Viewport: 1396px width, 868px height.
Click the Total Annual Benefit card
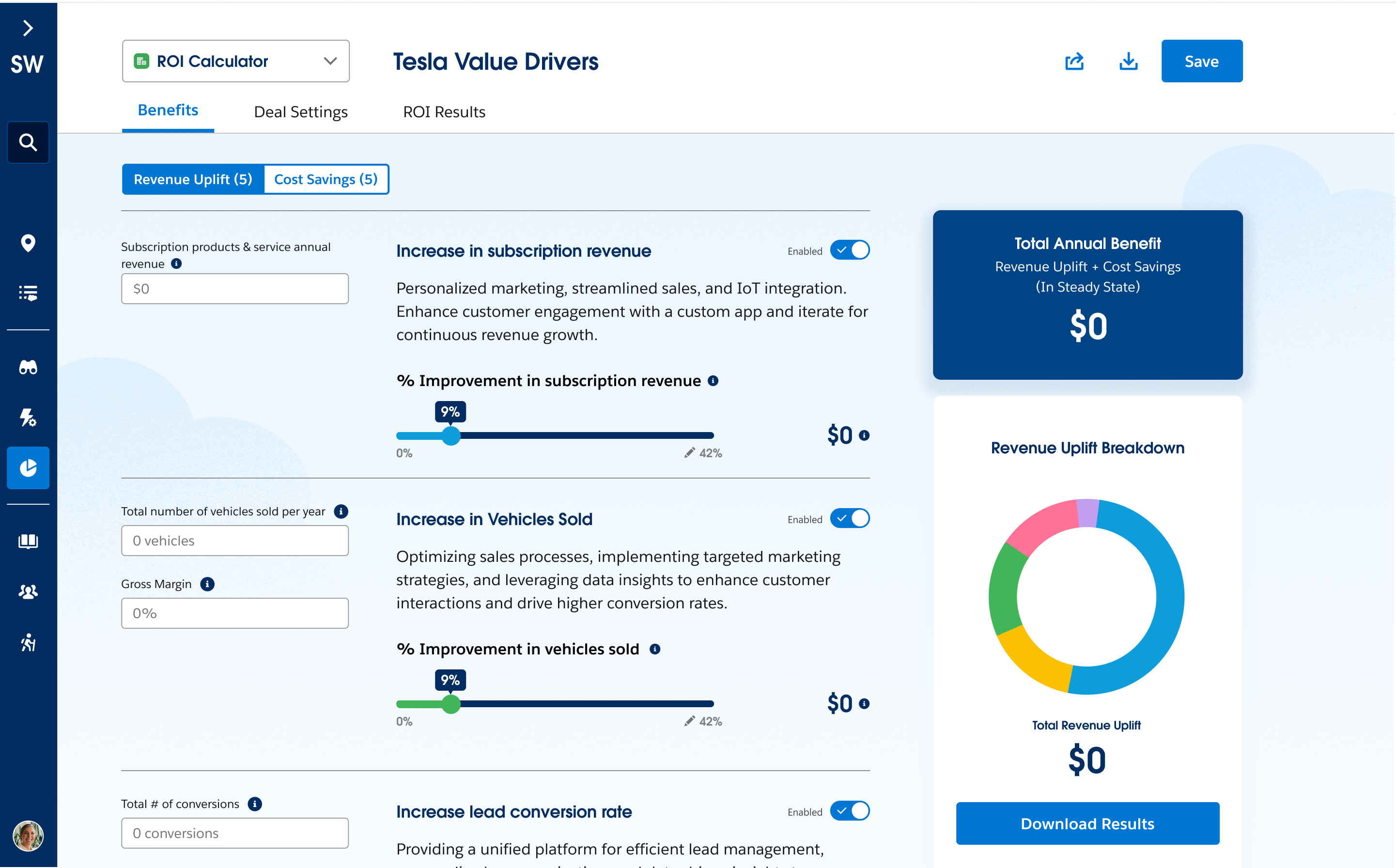1088,294
